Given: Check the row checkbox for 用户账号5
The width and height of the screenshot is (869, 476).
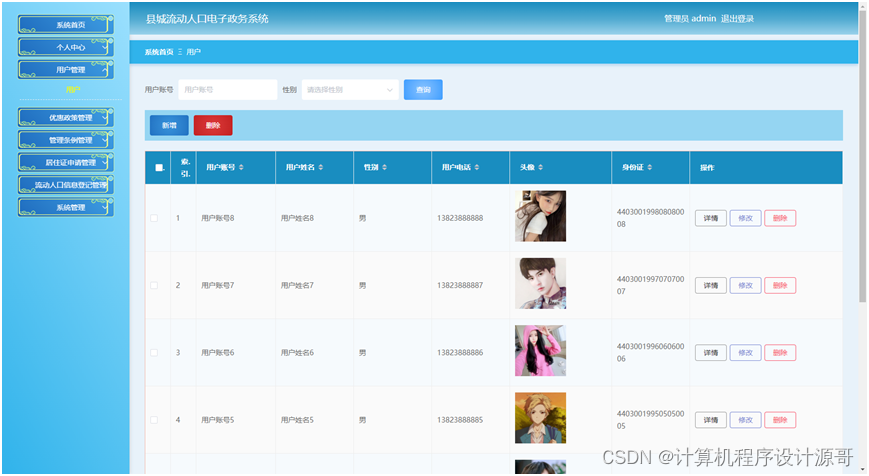Looking at the screenshot, I should pos(154,420).
